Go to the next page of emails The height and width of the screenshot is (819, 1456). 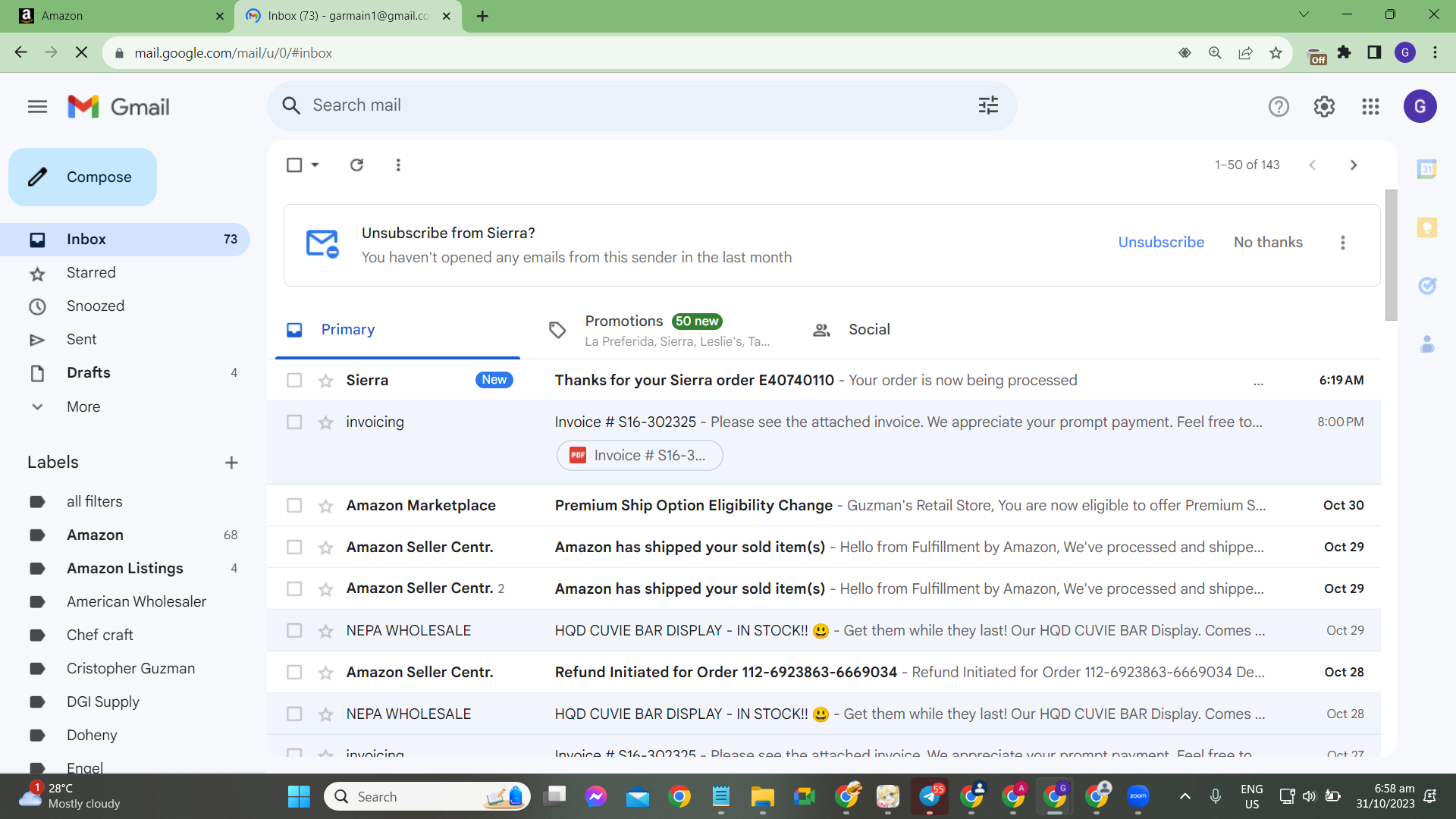[x=1354, y=165]
